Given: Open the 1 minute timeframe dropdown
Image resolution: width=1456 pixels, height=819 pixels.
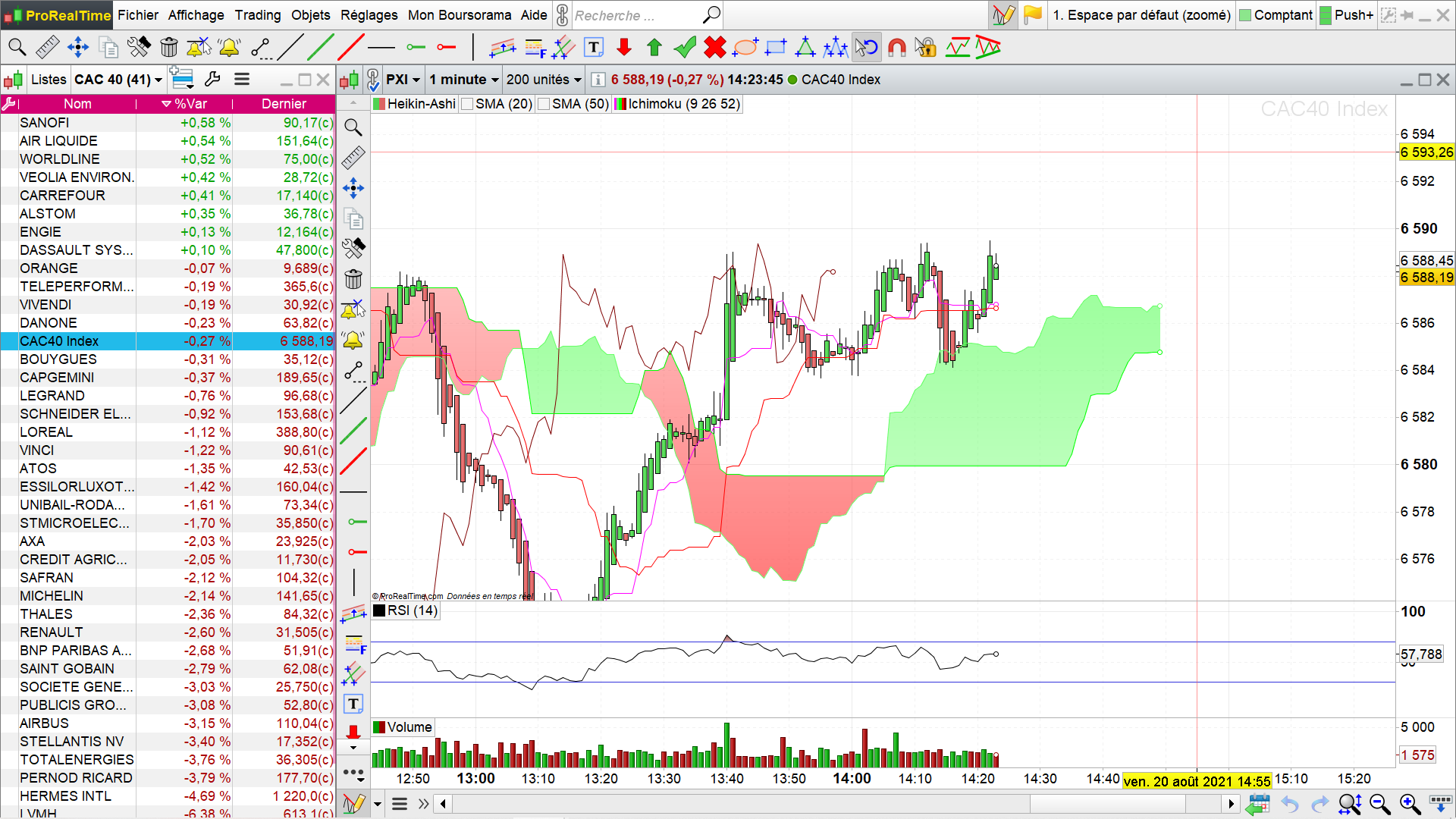Looking at the screenshot, I should [464, 80].
